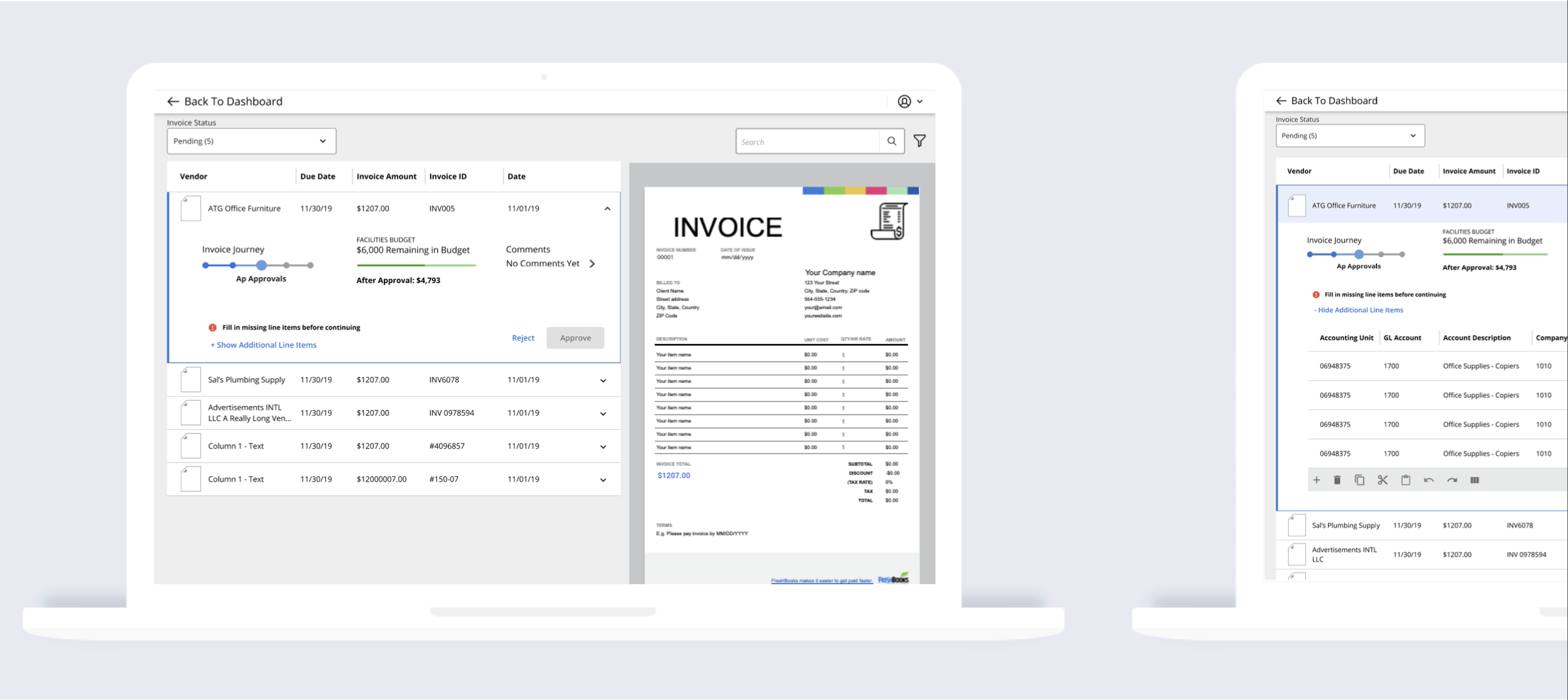The height and width of the screenshot is (700, 1568).
Task: Expand the #150-07 invoice row chevron
Action: (603, 480)
